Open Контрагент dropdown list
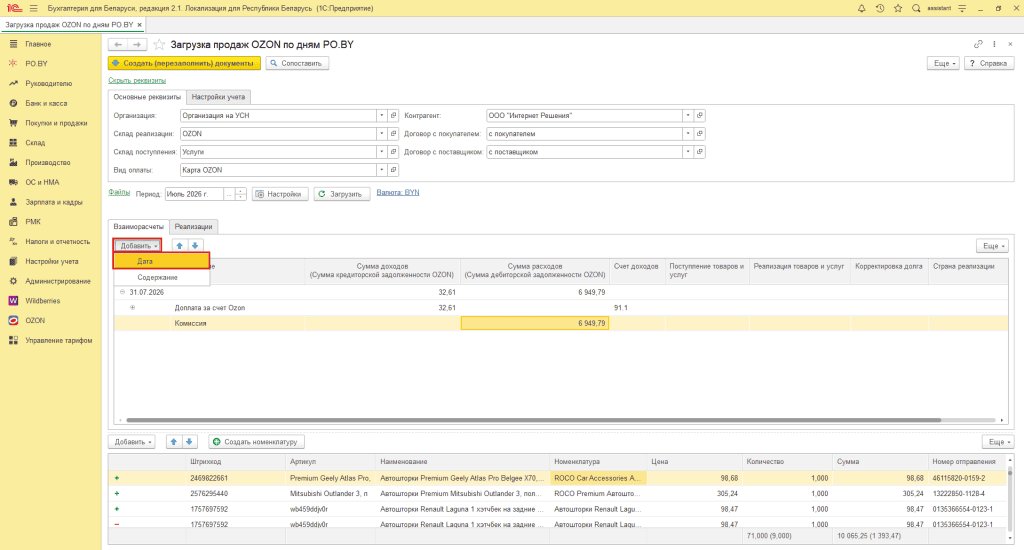1024x550 pixels. tap(688, 116)
